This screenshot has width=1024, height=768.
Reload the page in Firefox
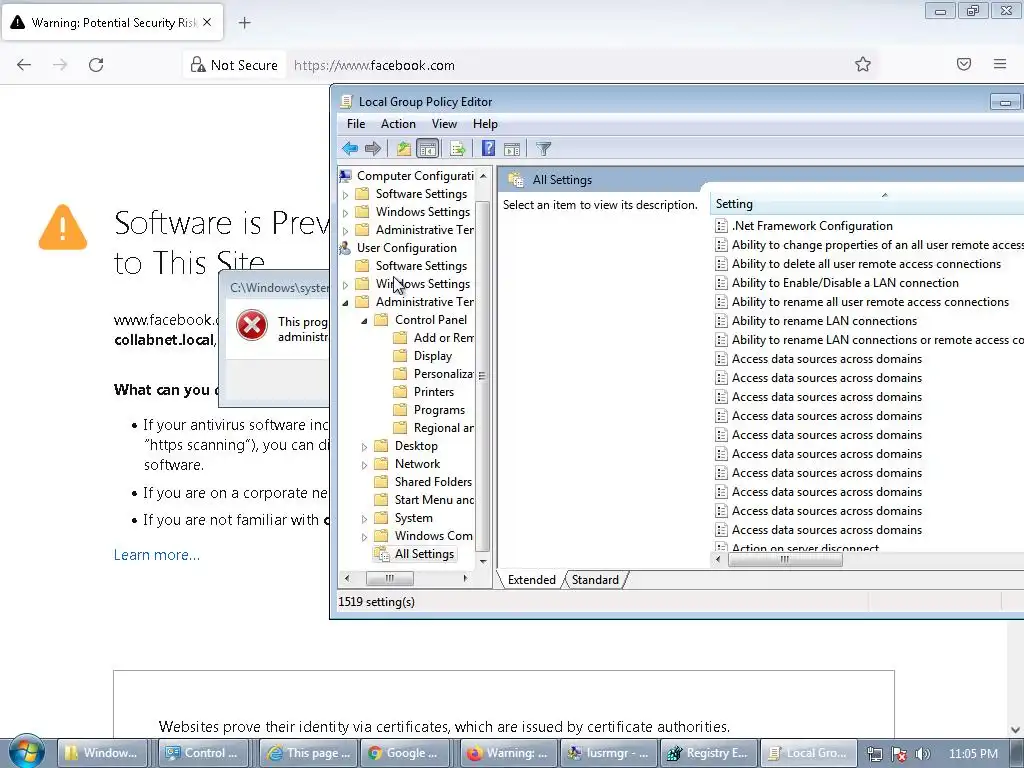(96, 65)
